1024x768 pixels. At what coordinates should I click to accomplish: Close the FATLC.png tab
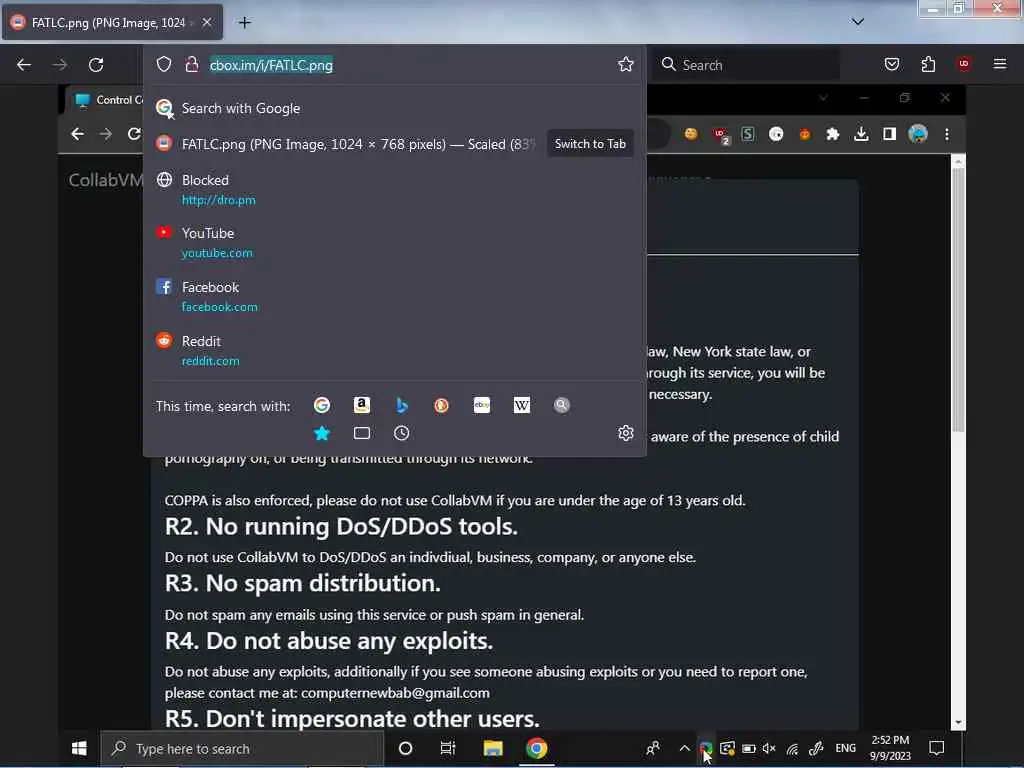pos(206,22)
